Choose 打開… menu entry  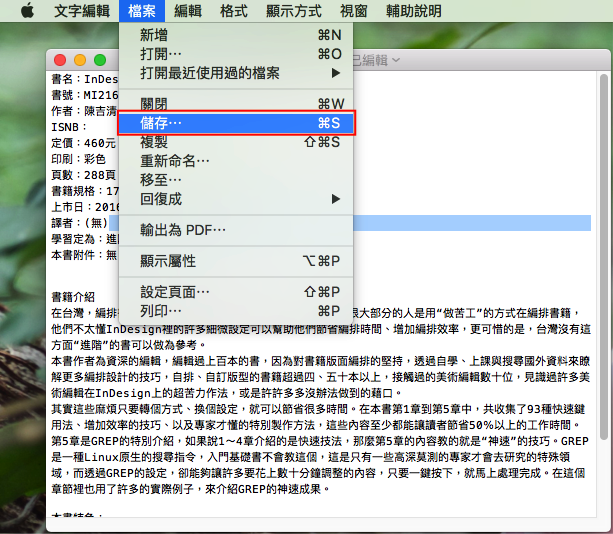pos(236,54)
